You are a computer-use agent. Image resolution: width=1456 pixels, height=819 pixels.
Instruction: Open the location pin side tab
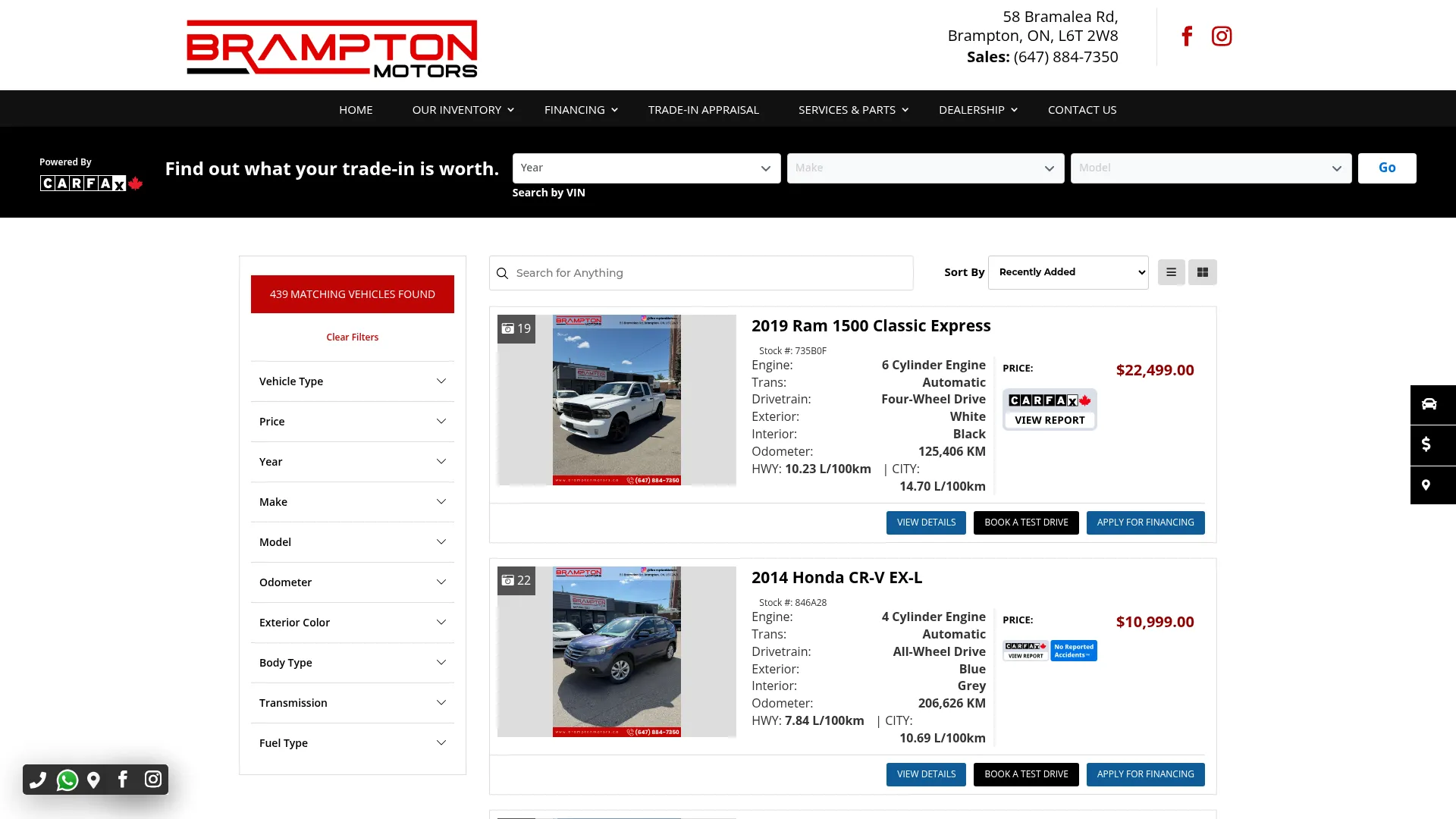pyautogui.click(x=1432, y=485)
